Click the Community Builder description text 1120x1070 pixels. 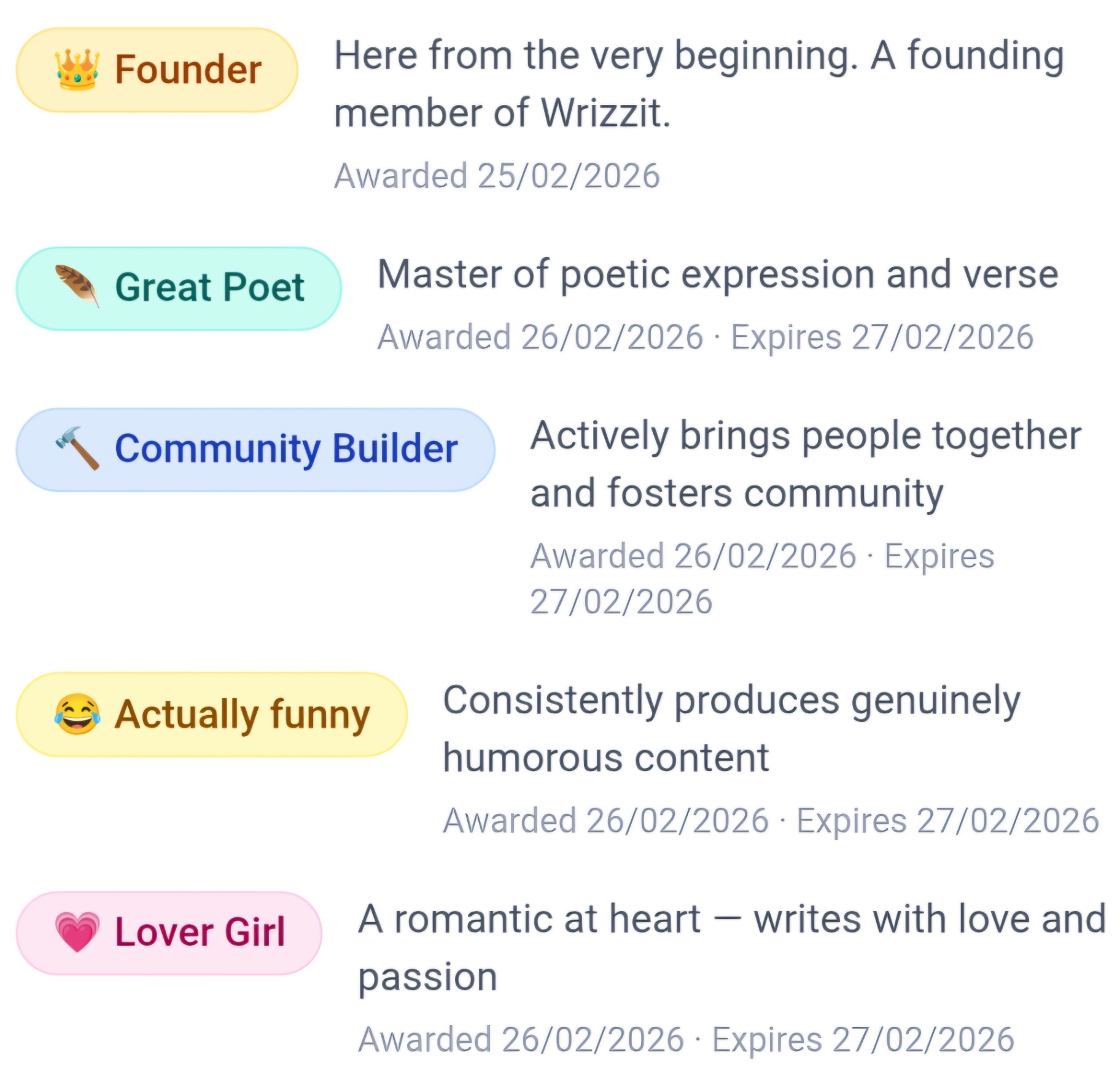pos(806,465)
